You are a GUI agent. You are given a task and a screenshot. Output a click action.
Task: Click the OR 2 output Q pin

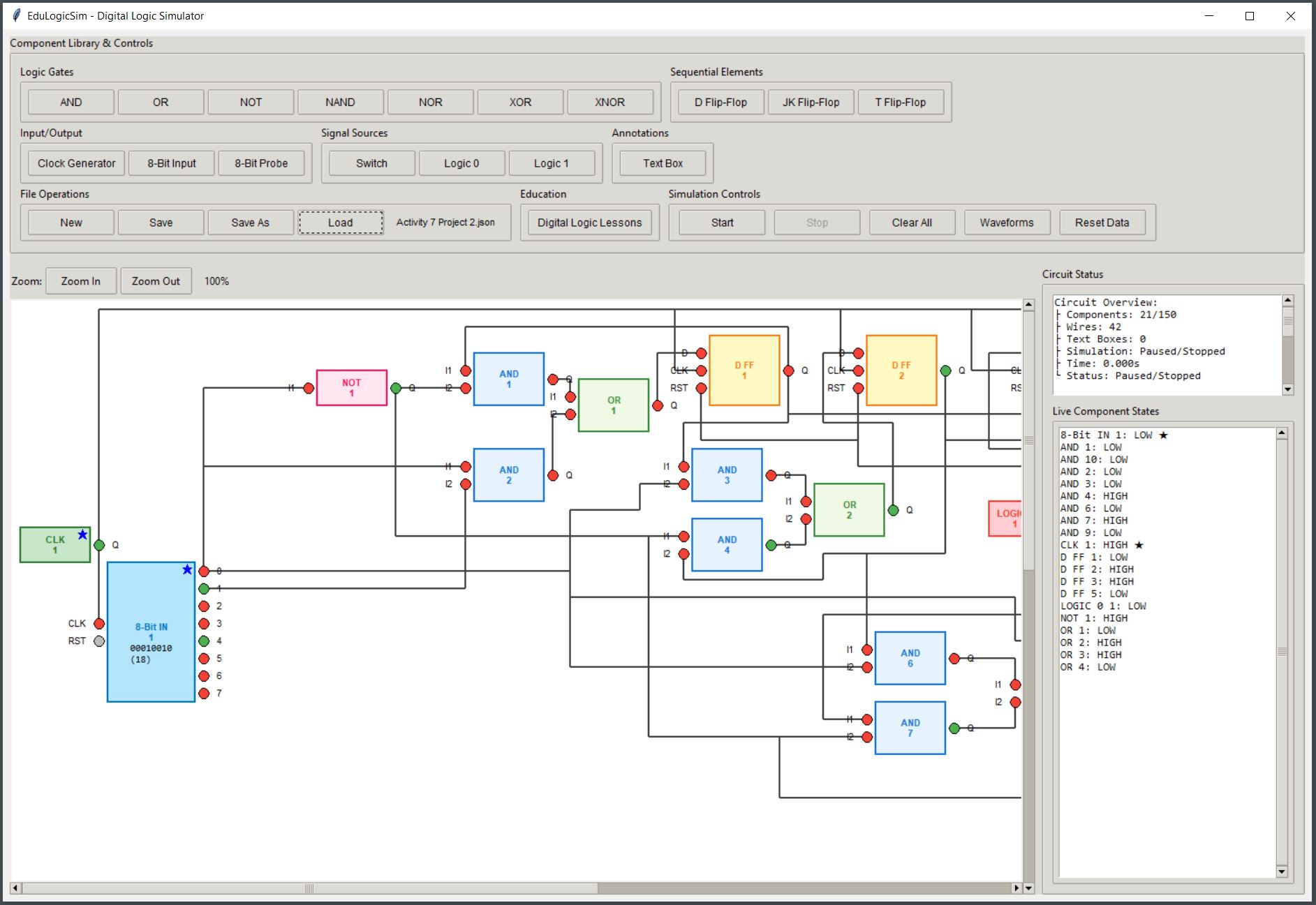tap(893, 510)
